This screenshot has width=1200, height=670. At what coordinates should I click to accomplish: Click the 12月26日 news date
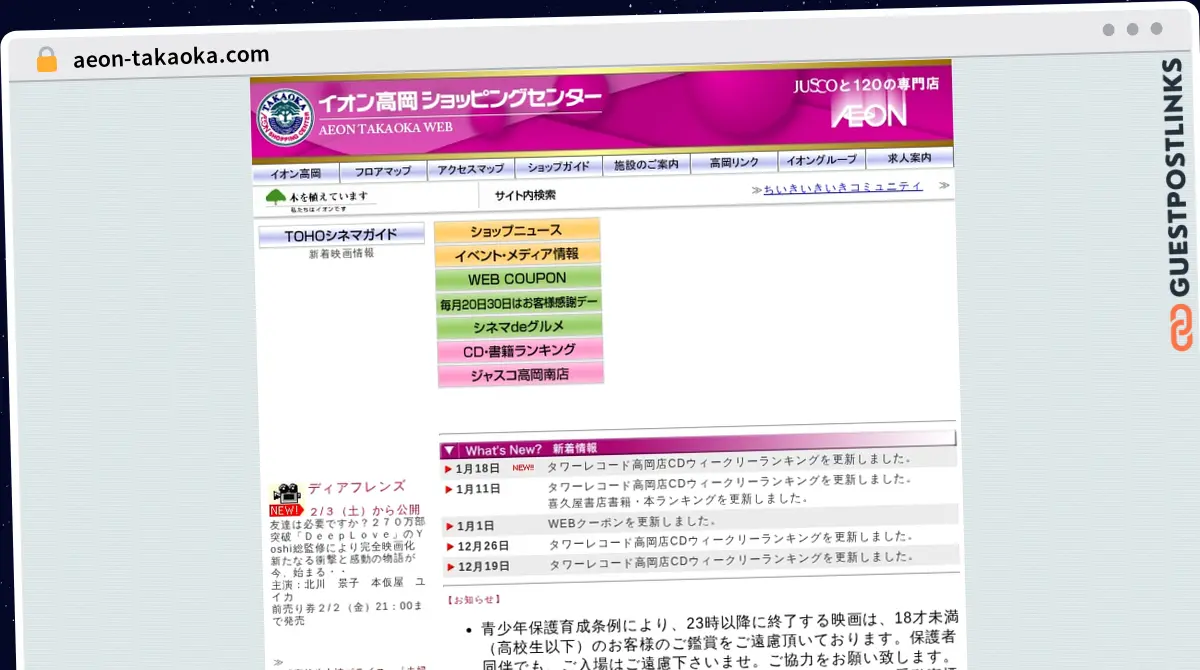click(483, 546)
